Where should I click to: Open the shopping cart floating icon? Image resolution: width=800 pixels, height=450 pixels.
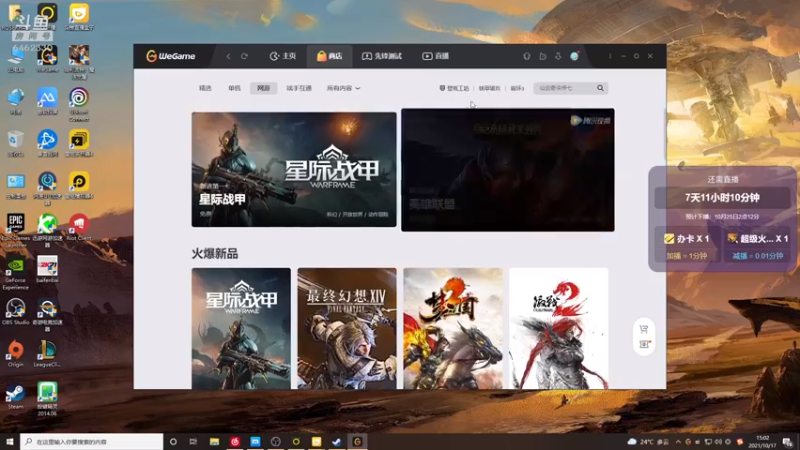click(x=644, y=329)
